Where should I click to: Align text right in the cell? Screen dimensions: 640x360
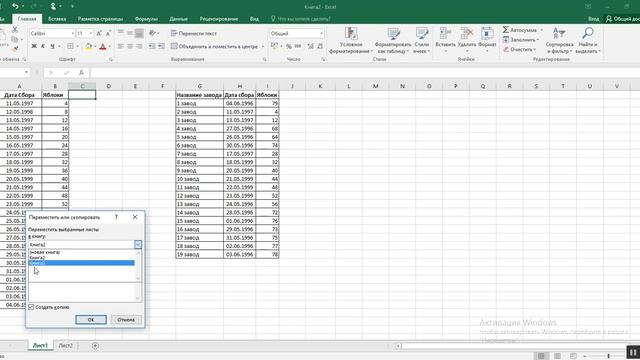click(x=139, y=47)
